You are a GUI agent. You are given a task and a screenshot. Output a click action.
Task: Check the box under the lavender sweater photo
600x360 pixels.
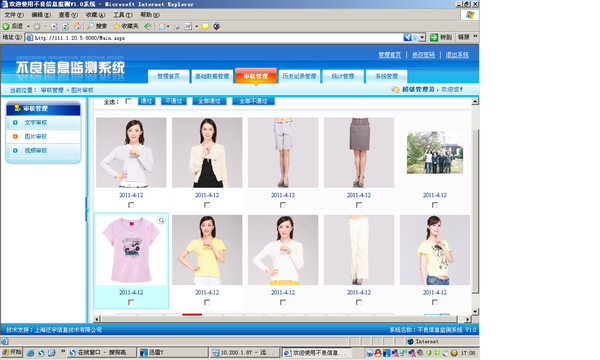pos(131,205)
